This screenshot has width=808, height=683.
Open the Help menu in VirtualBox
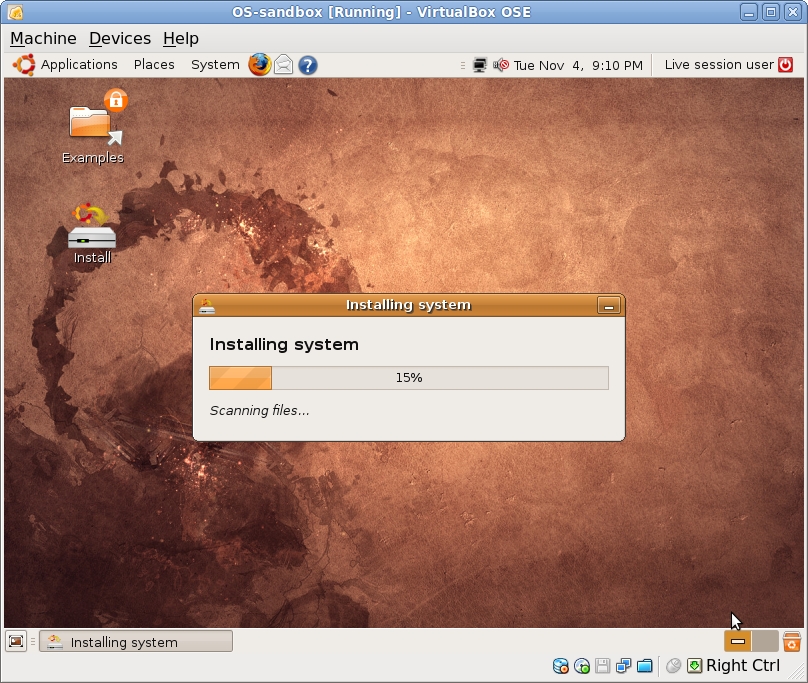(x=181, y=39)
